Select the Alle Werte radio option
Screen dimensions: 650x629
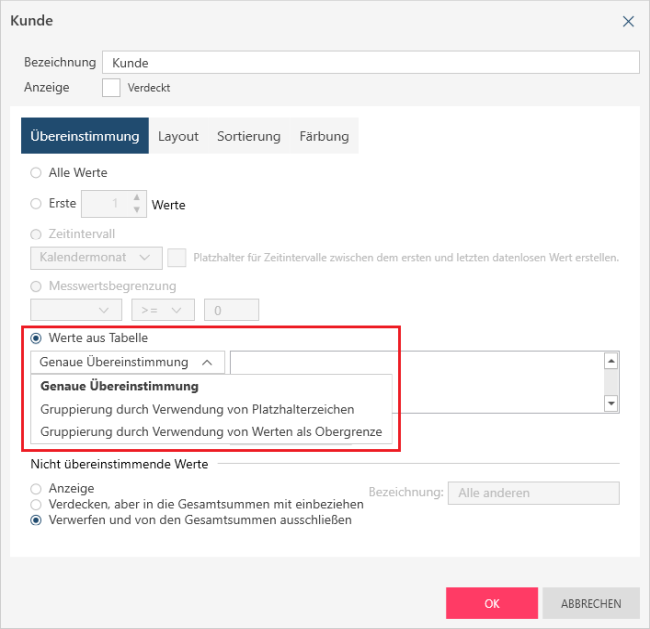pos(36,173)
